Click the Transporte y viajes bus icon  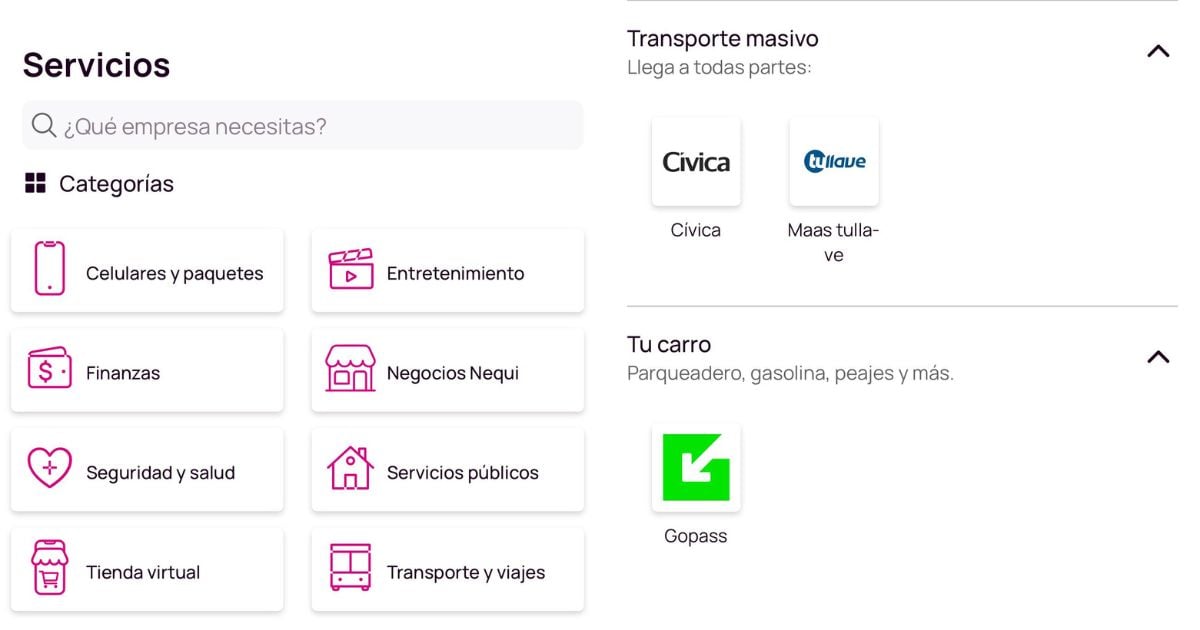[x=351, y=568]
